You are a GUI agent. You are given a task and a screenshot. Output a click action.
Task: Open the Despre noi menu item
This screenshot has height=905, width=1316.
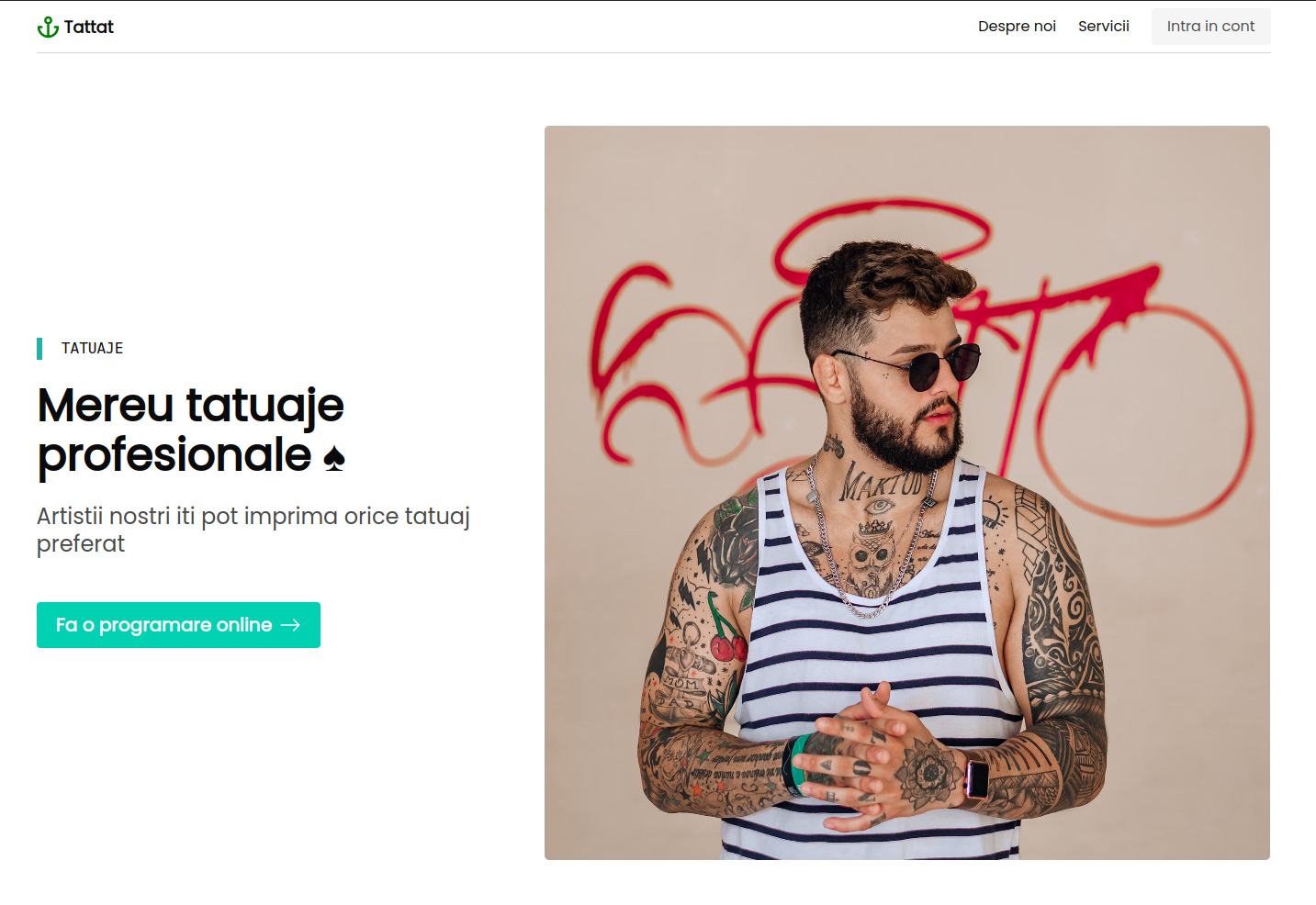click(x=1017, y=27)
